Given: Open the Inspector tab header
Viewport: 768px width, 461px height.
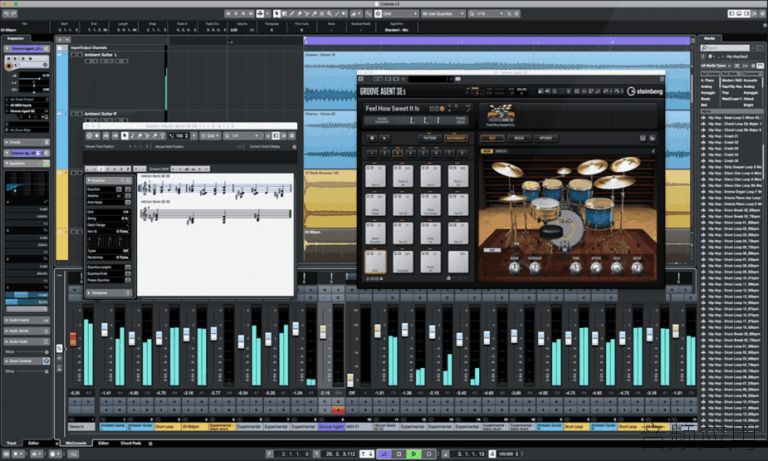Looking at the screenshot, I should (15, 38).
